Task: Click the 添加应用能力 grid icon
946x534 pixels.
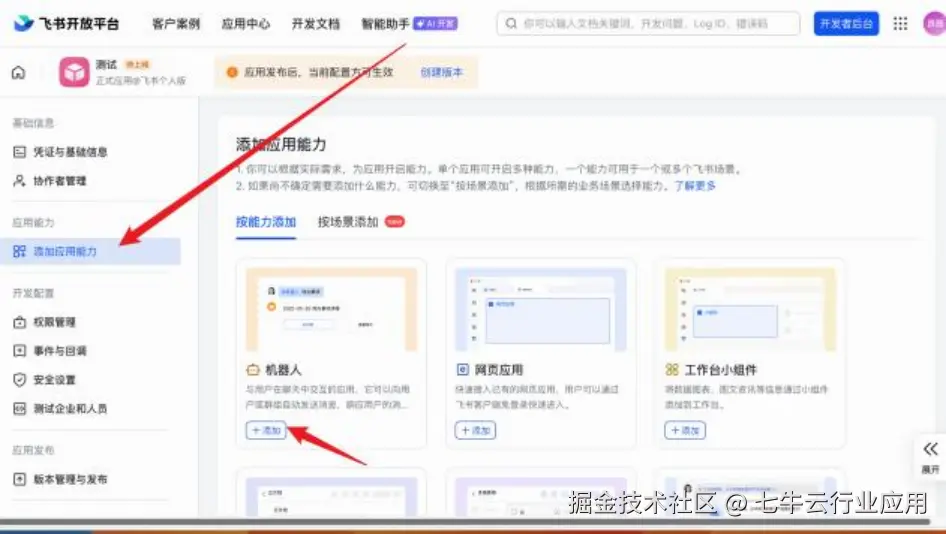Action: (19, 251)
